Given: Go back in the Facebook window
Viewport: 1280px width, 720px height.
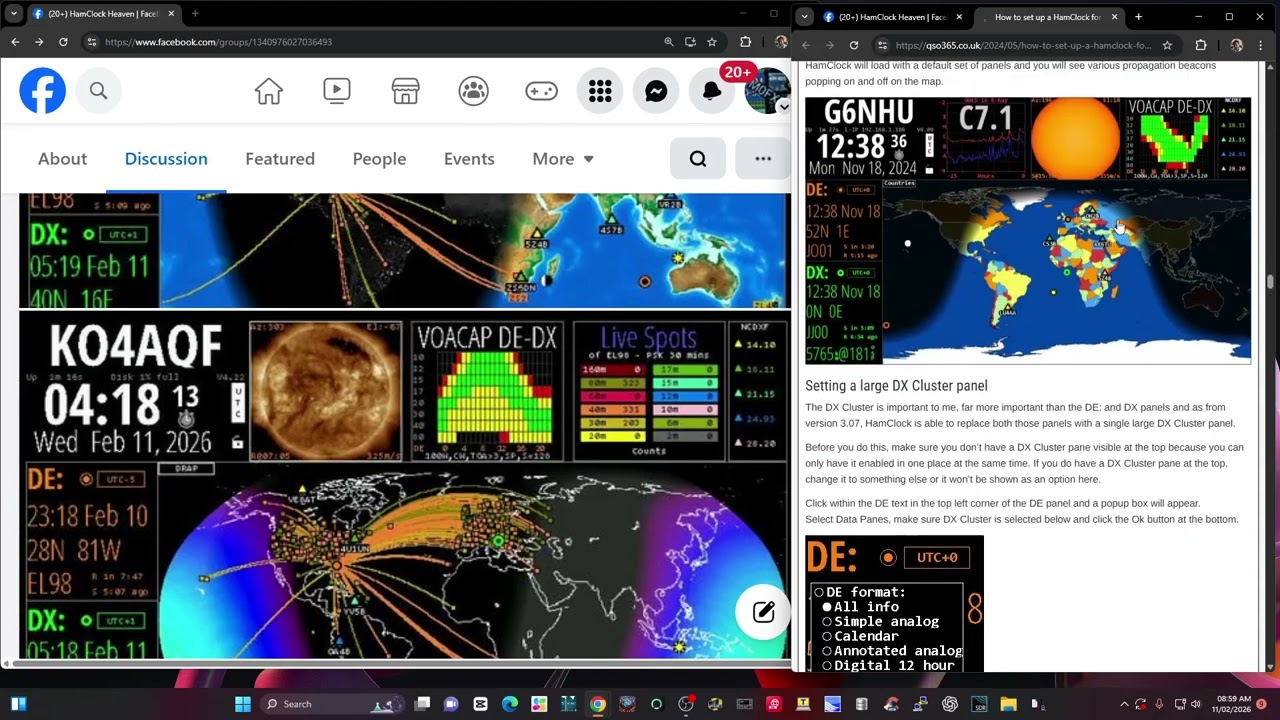Looking at the screenshot, I should pyautogui.click(x=15, y=42).
